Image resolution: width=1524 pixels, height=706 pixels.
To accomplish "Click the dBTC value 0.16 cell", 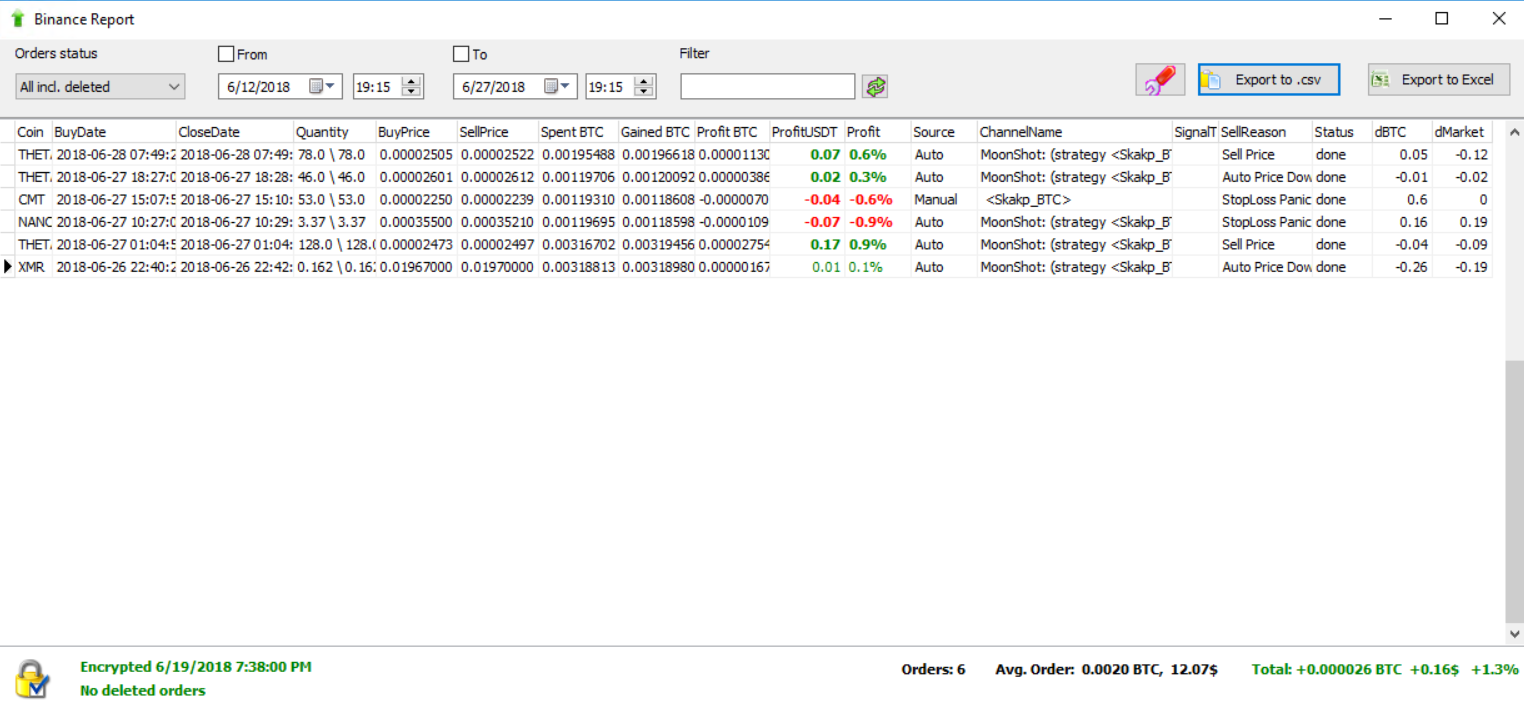I will pos(1402,222).
